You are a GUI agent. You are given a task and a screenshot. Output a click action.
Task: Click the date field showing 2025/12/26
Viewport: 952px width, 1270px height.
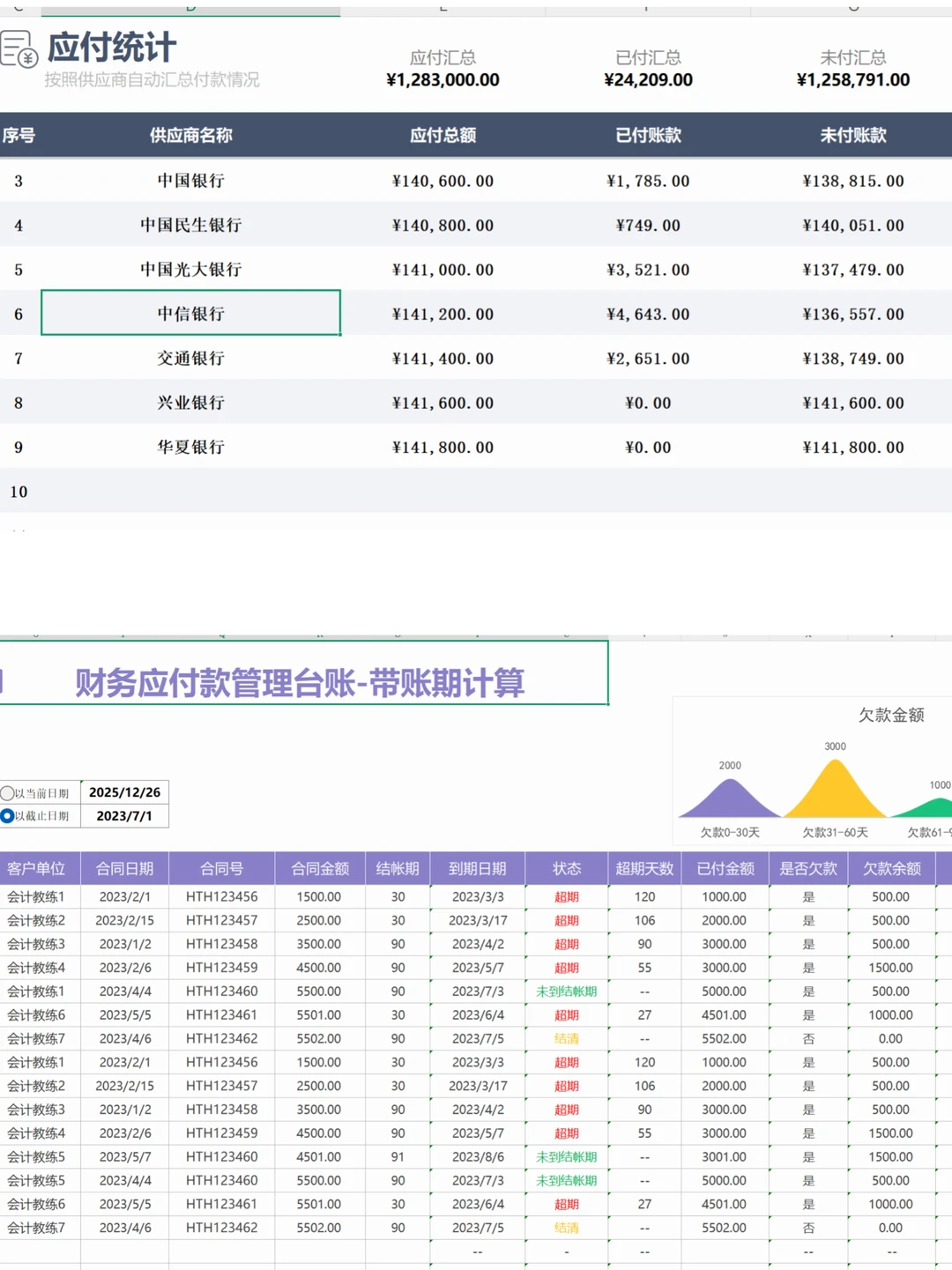pos(123,792)
